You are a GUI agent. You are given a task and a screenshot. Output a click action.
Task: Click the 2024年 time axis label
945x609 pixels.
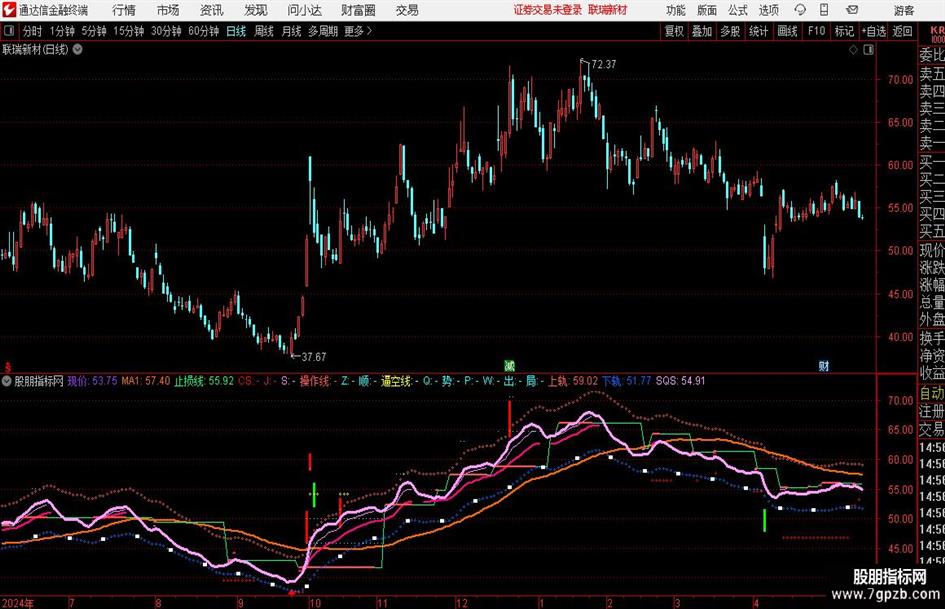17,603
